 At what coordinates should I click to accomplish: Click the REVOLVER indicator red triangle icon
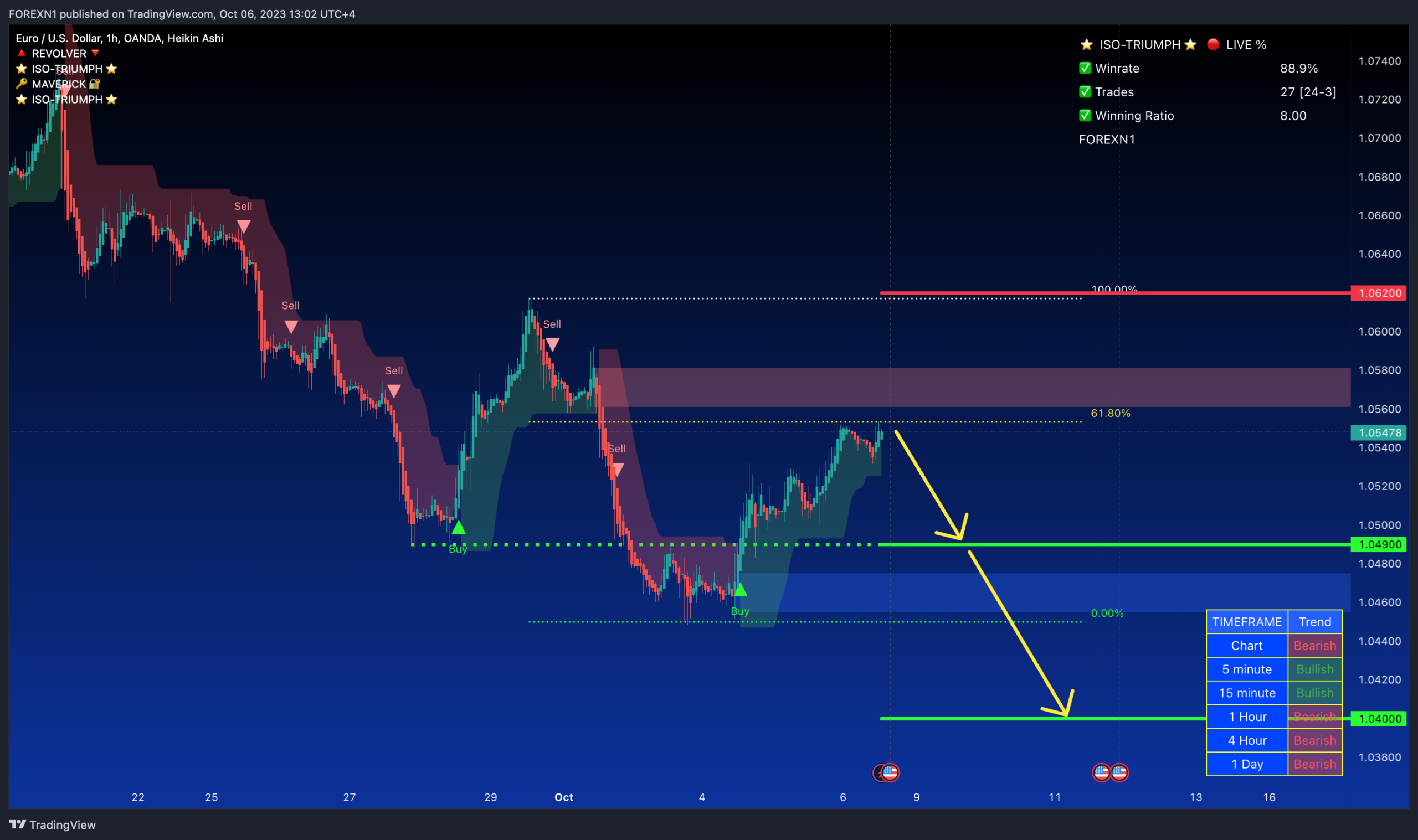[22, 53]
